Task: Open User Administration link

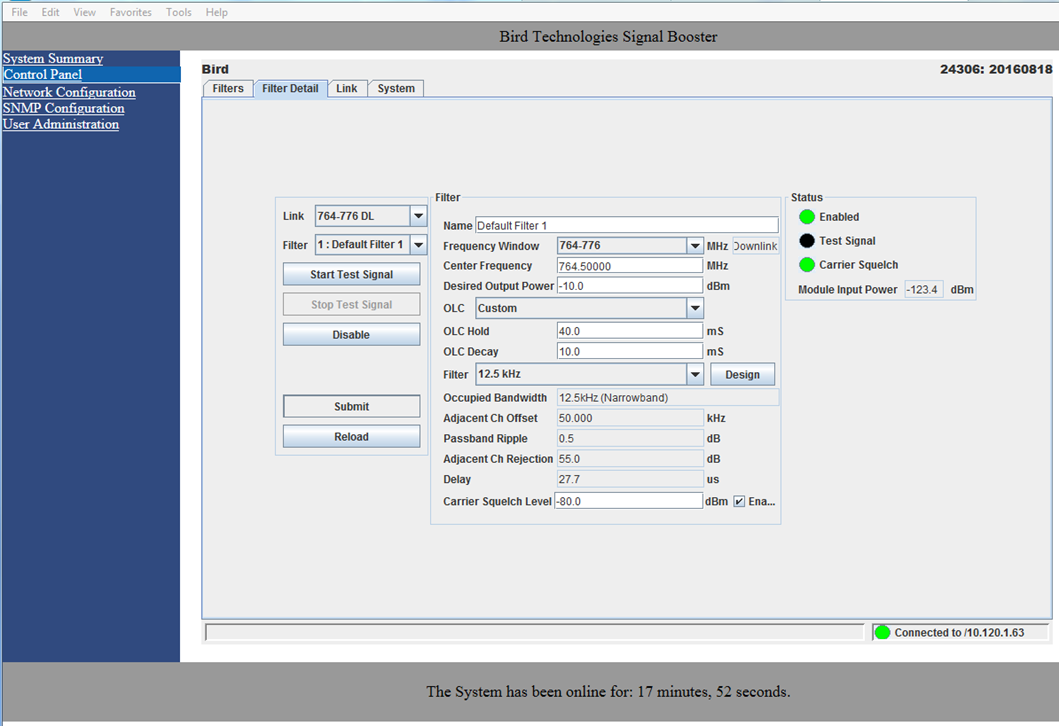Action: pos(61,124)
